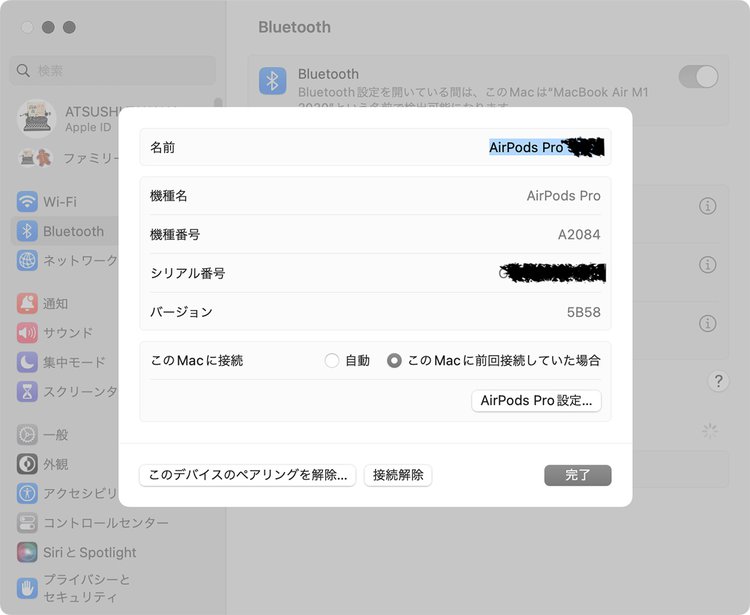Open プライバシーとセキュリティ hand icon
The height and width of the screenshot is (615, 750).
point(27,588)
